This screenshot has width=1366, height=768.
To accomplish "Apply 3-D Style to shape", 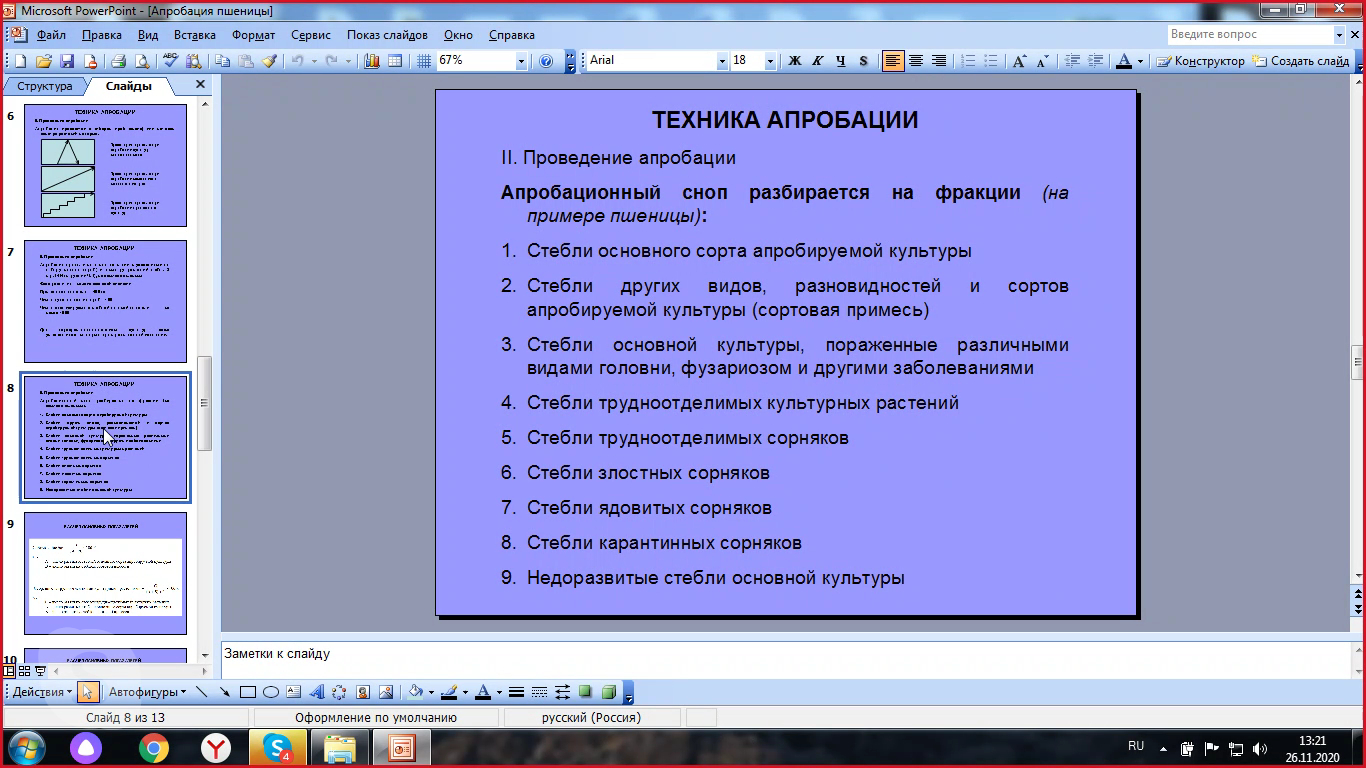I will [608, 692].
